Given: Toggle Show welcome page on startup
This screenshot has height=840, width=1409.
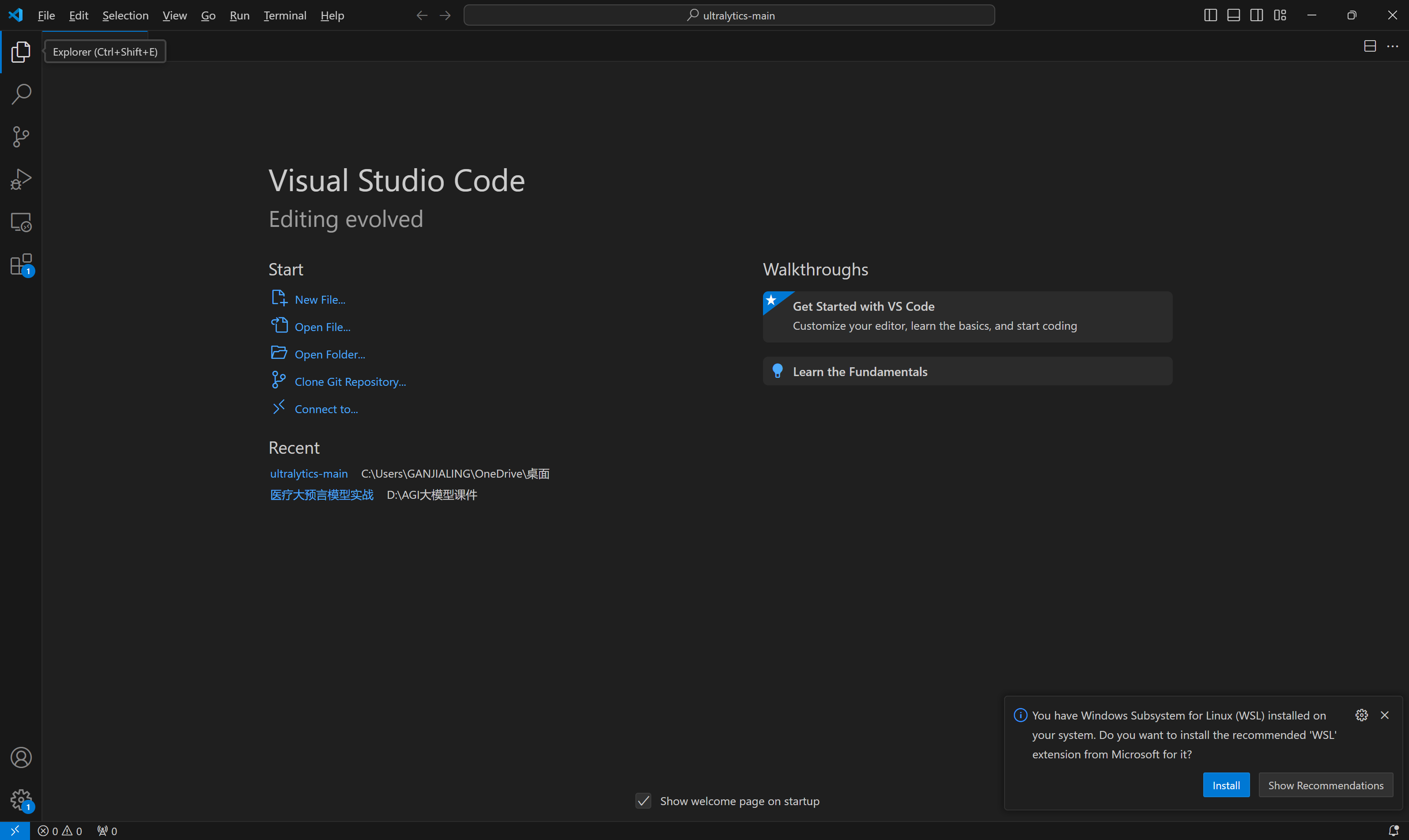Looking at the screenshot, I should tap(643, 801).
